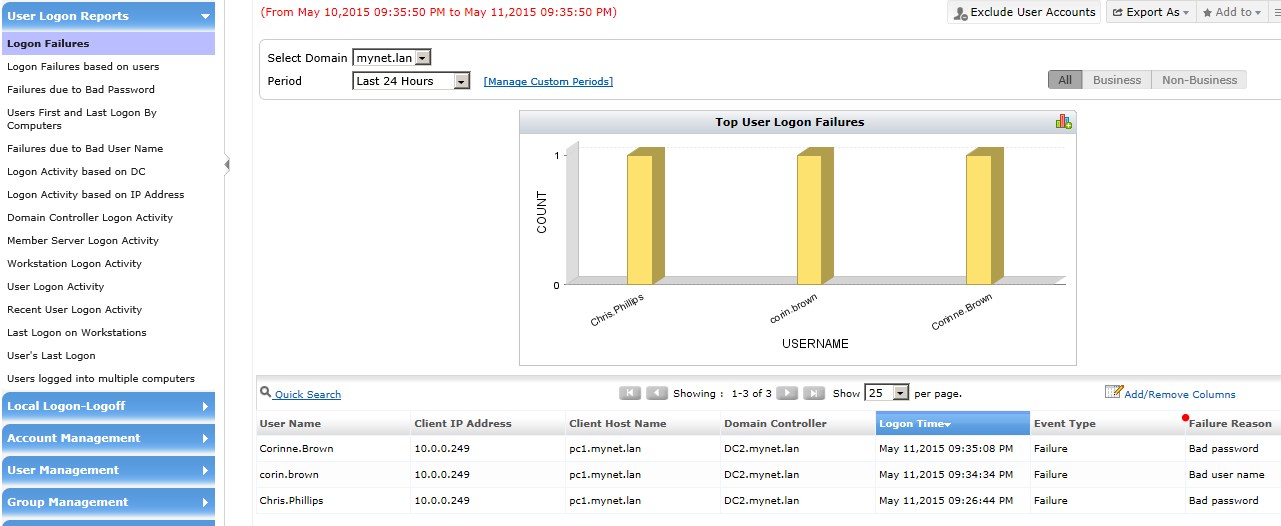
Task: Click Chris.Phillips in the table
Action: 292,500
